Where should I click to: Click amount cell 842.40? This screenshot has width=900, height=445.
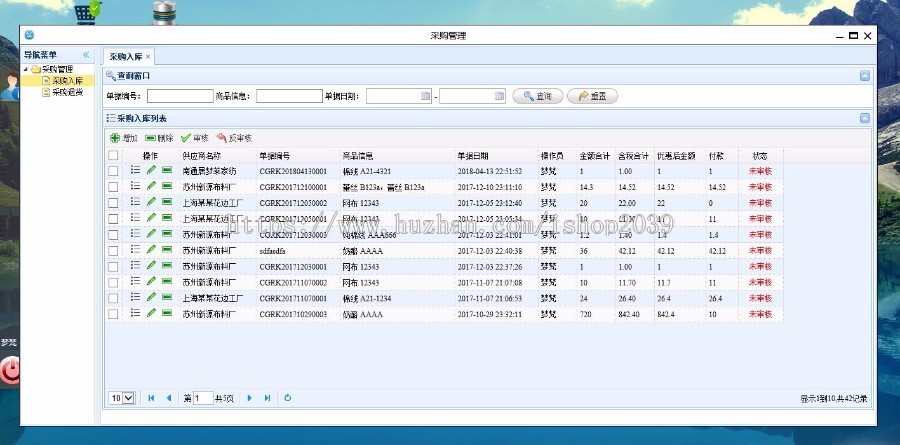point(629,314)
